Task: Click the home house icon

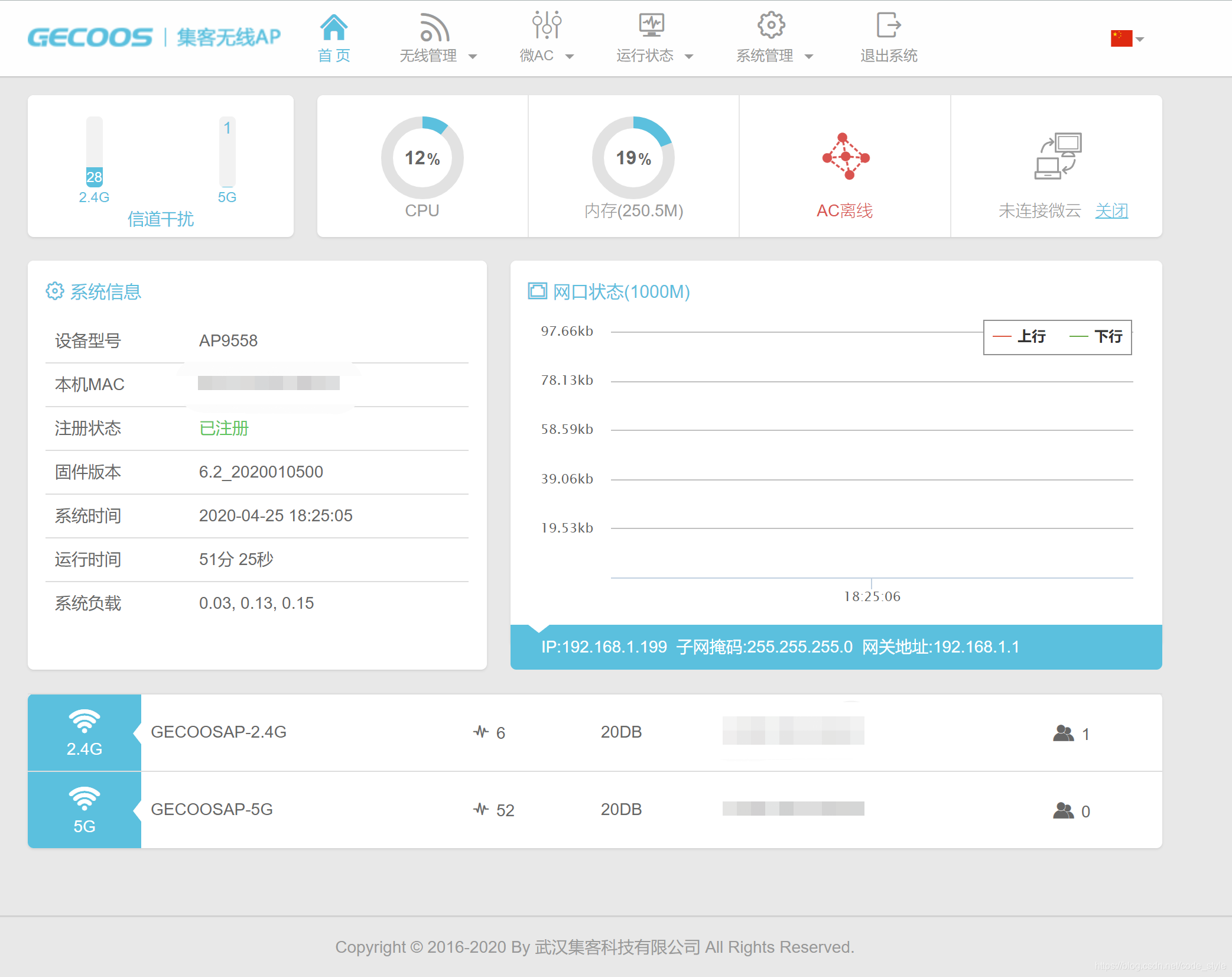Action: pyautogui.click(x=334, y=27)
